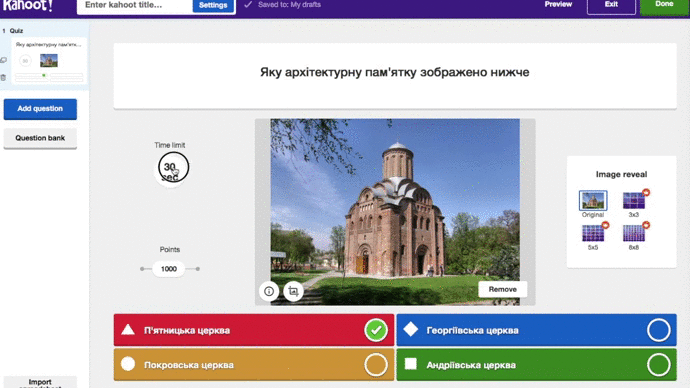Click the church image in the question
Viewport: 690px width, 388px height.
[395, 212]
